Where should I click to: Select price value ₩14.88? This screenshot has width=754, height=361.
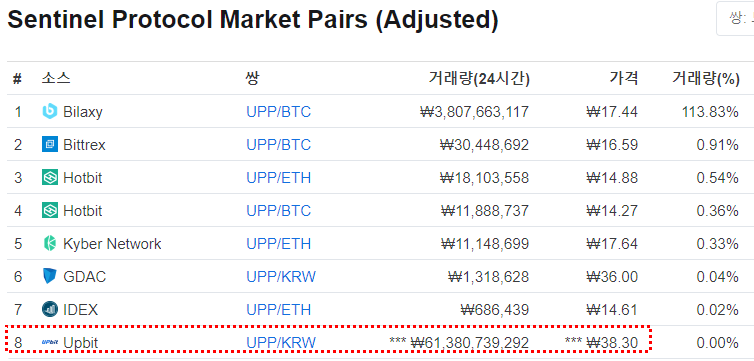(612, 178)
